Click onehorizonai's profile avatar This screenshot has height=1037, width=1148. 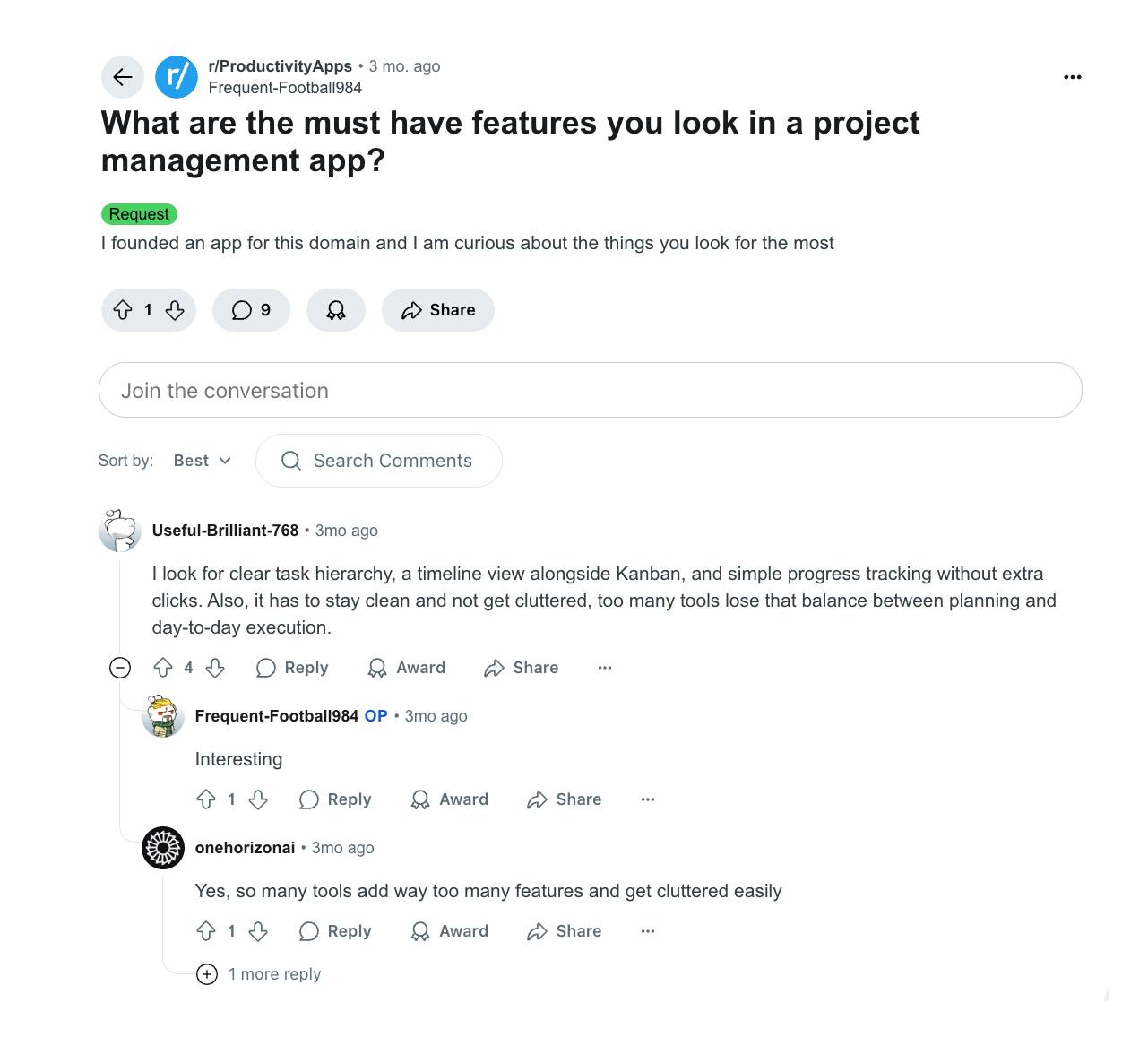coord(163,847)
